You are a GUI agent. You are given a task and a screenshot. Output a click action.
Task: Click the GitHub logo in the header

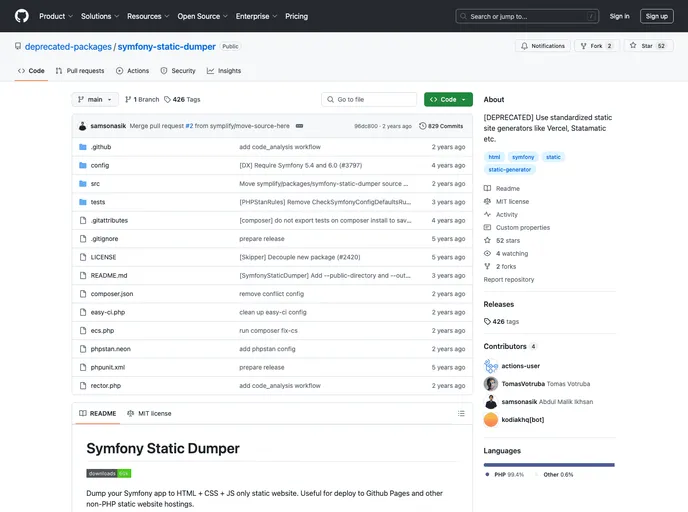[22, 16]
